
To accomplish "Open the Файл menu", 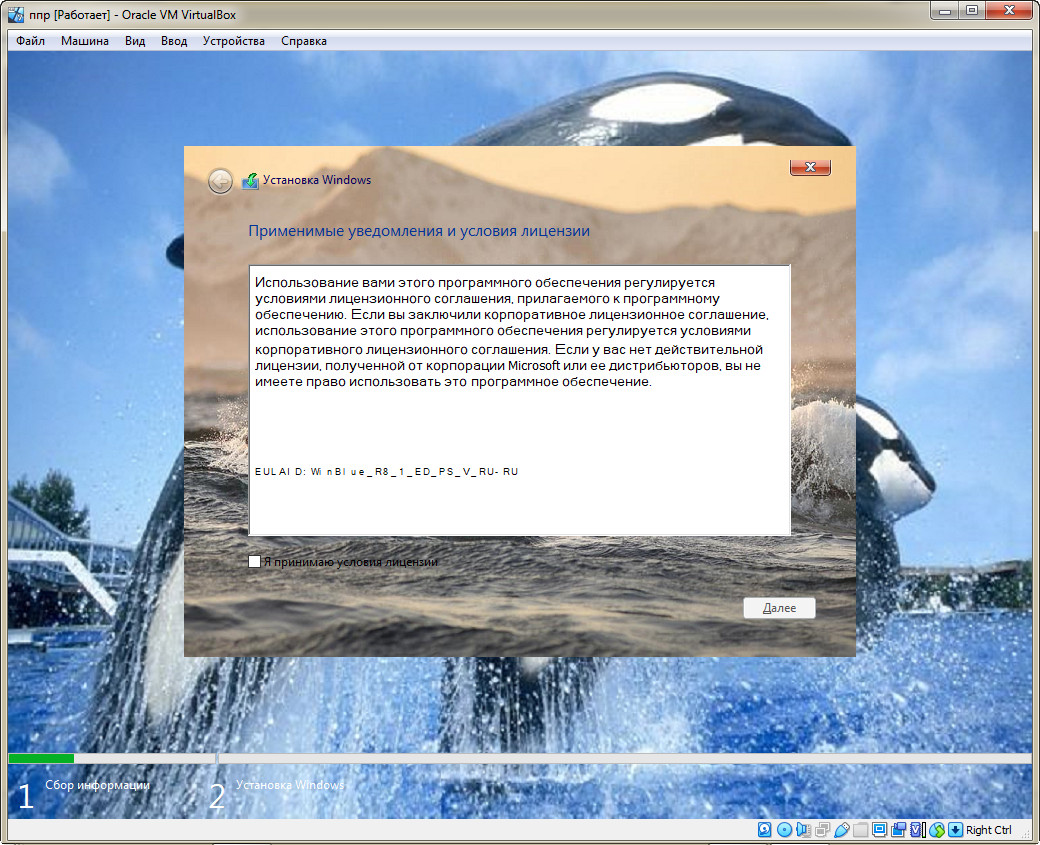I will pyautogui.click(x=31, y=41).
